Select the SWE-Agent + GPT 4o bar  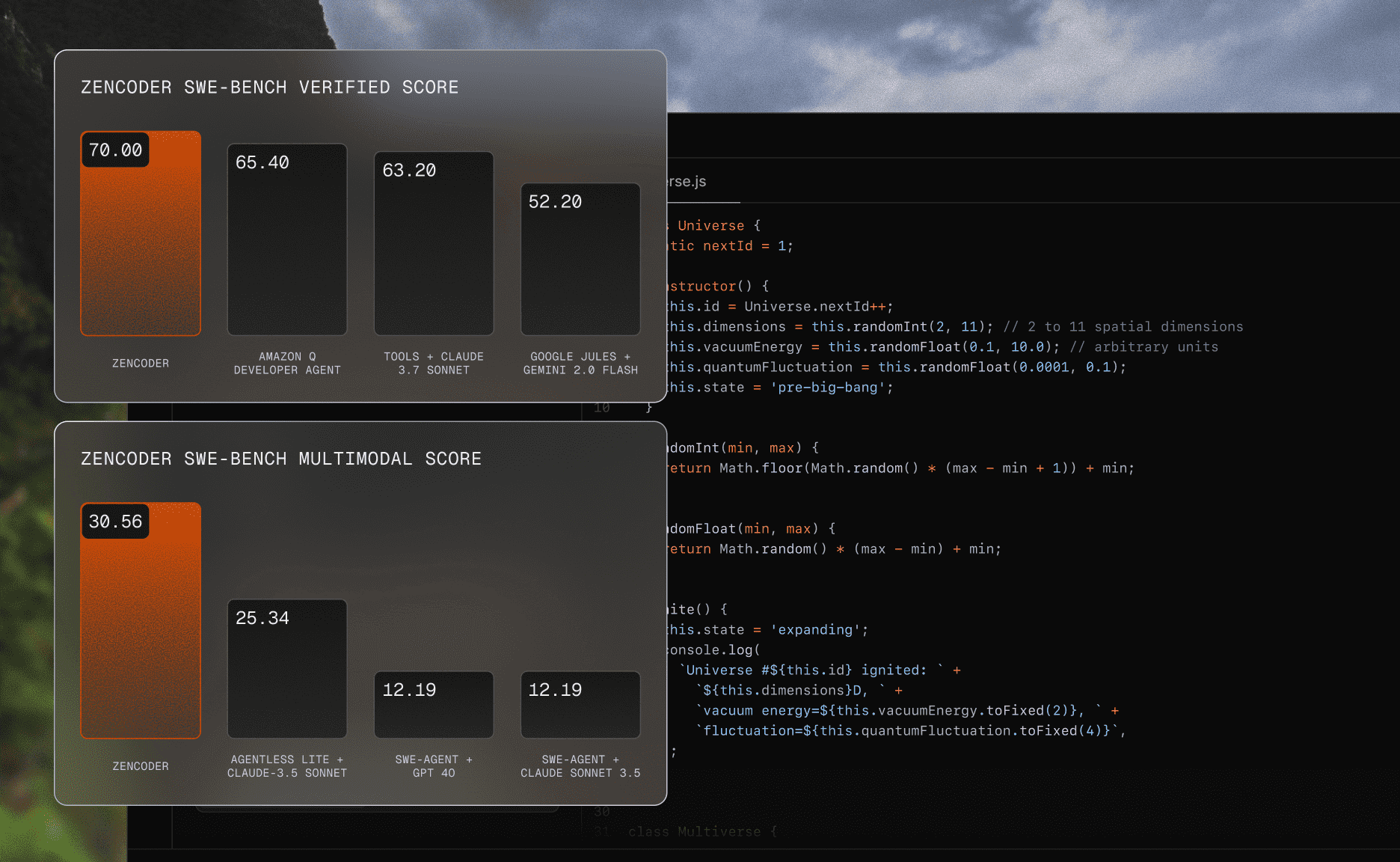pos(434,704)
